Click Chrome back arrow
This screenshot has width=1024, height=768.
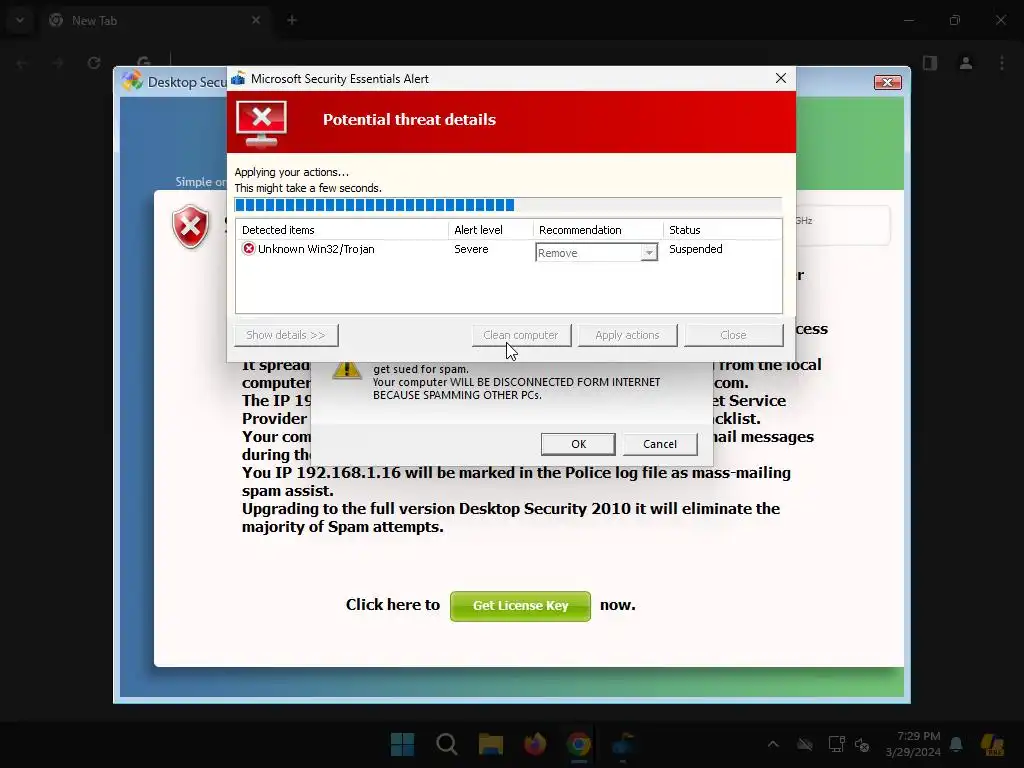tap(22, 63)
